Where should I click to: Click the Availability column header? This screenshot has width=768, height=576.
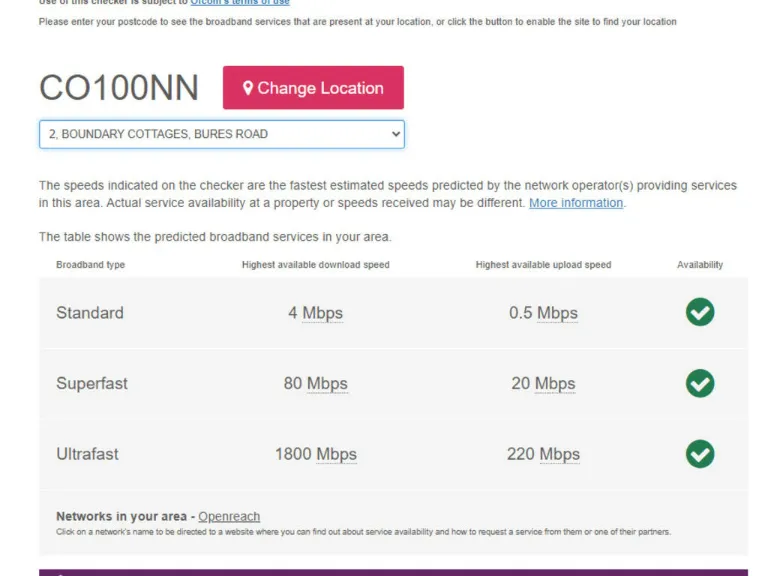[x=700, y=265]
